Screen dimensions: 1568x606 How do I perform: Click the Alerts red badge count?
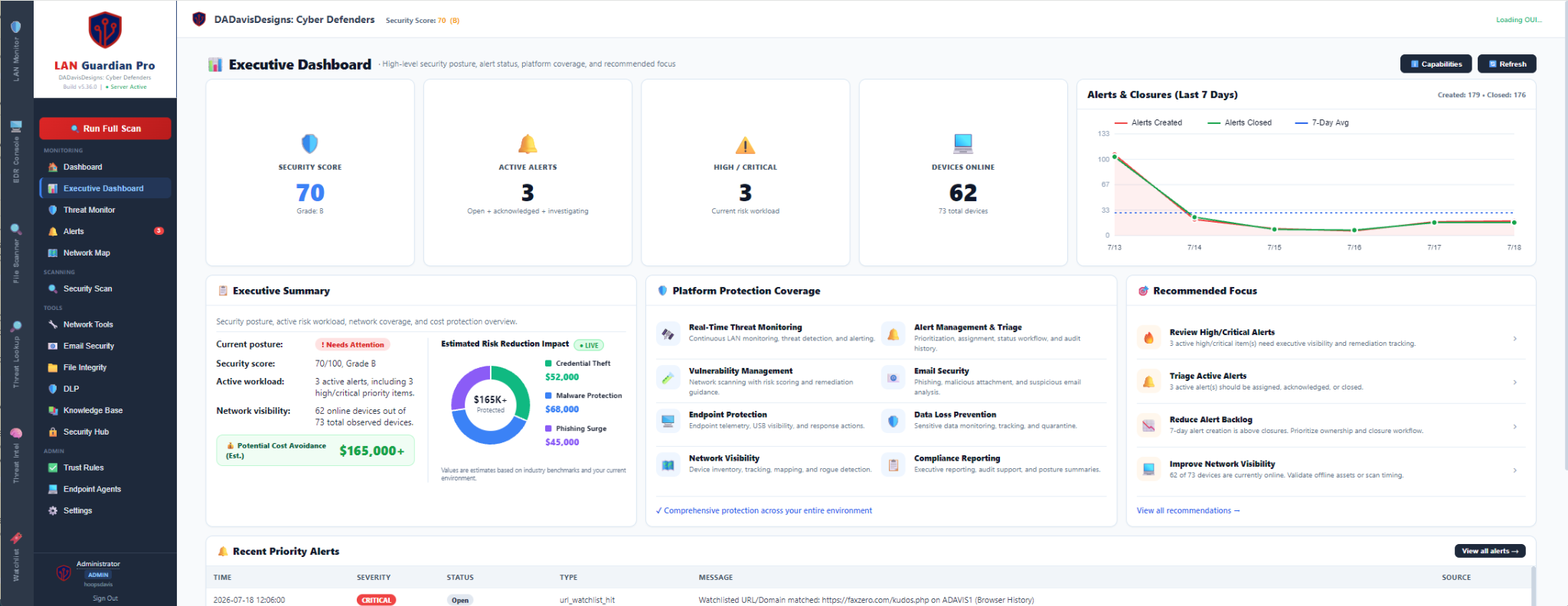pos(158,231)
